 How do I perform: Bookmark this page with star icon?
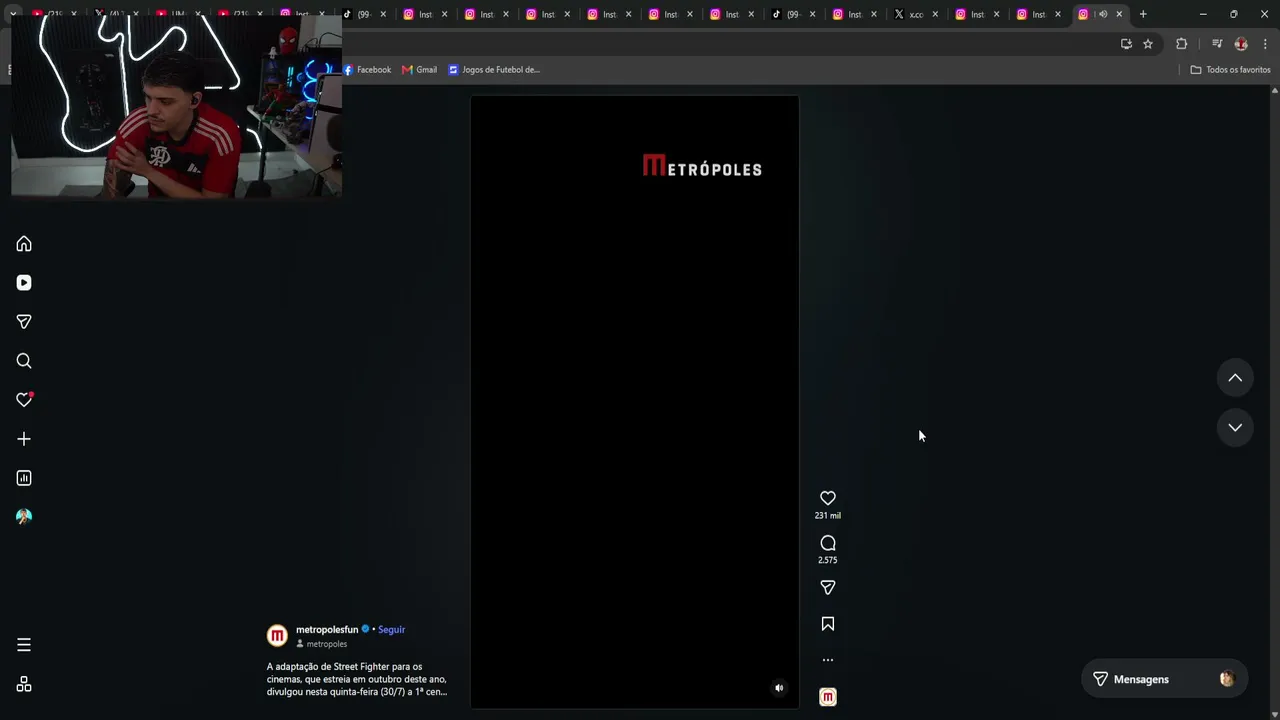coord(1148,44)
